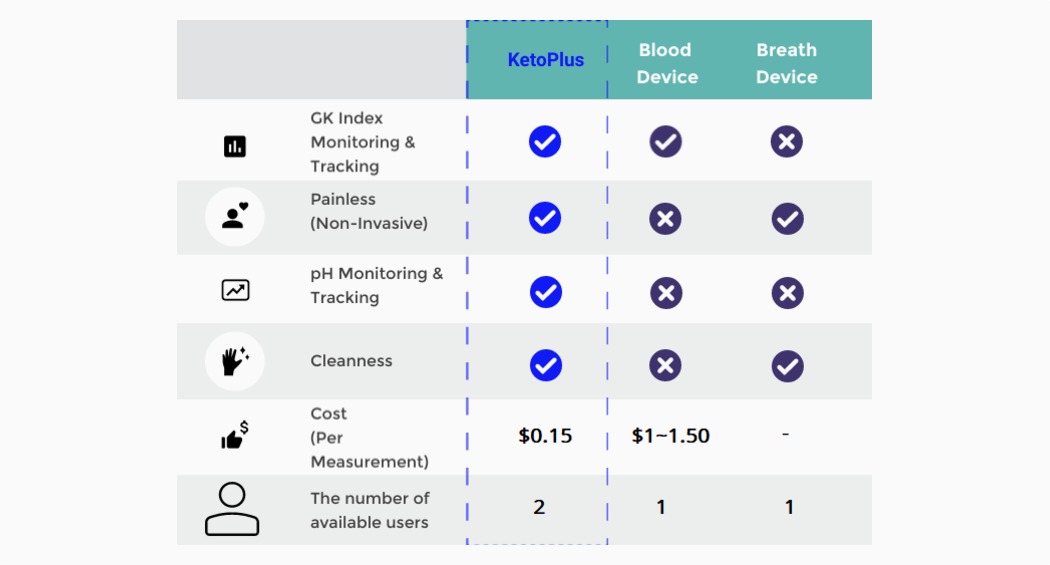This screenshot has height=565, width=1050.
Task: Click the KetoPlus $0.15 cost value
Action: [x=545, y=436]
